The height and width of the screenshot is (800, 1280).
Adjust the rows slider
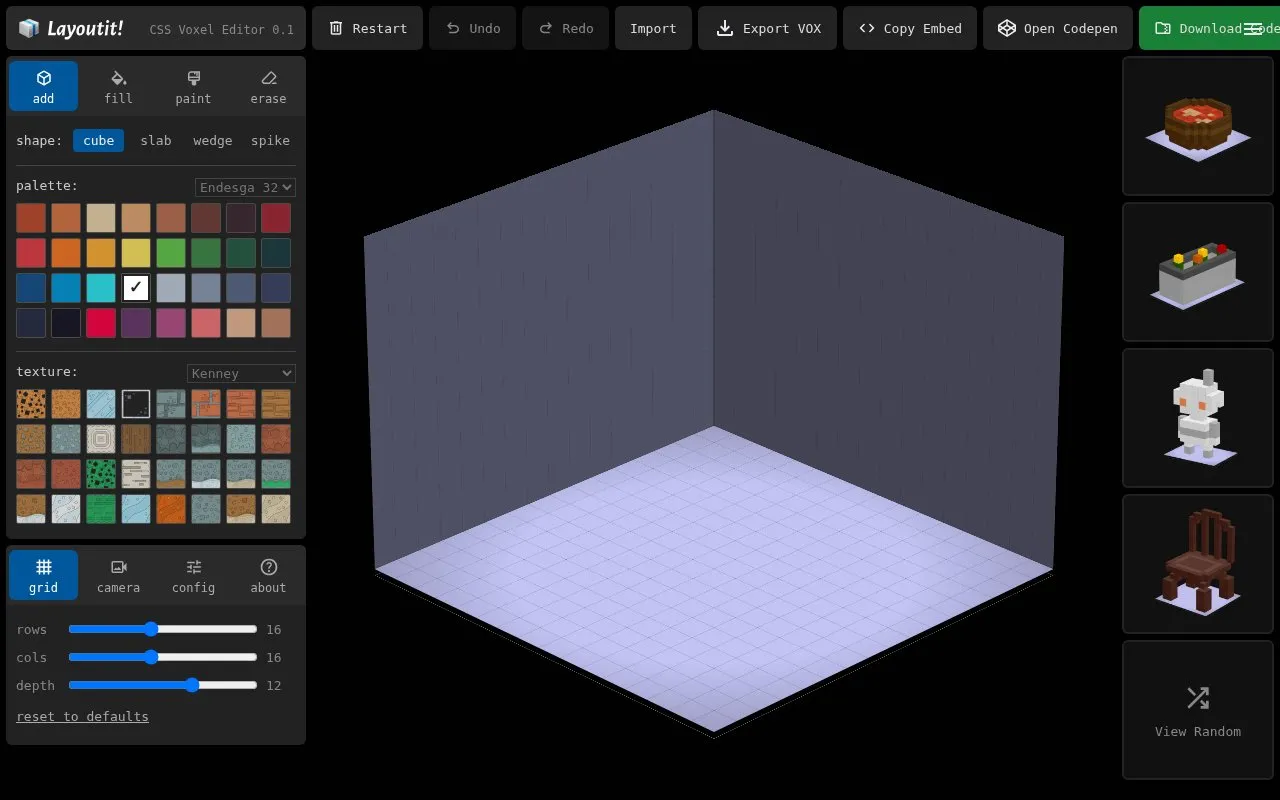tap(163, 629)
